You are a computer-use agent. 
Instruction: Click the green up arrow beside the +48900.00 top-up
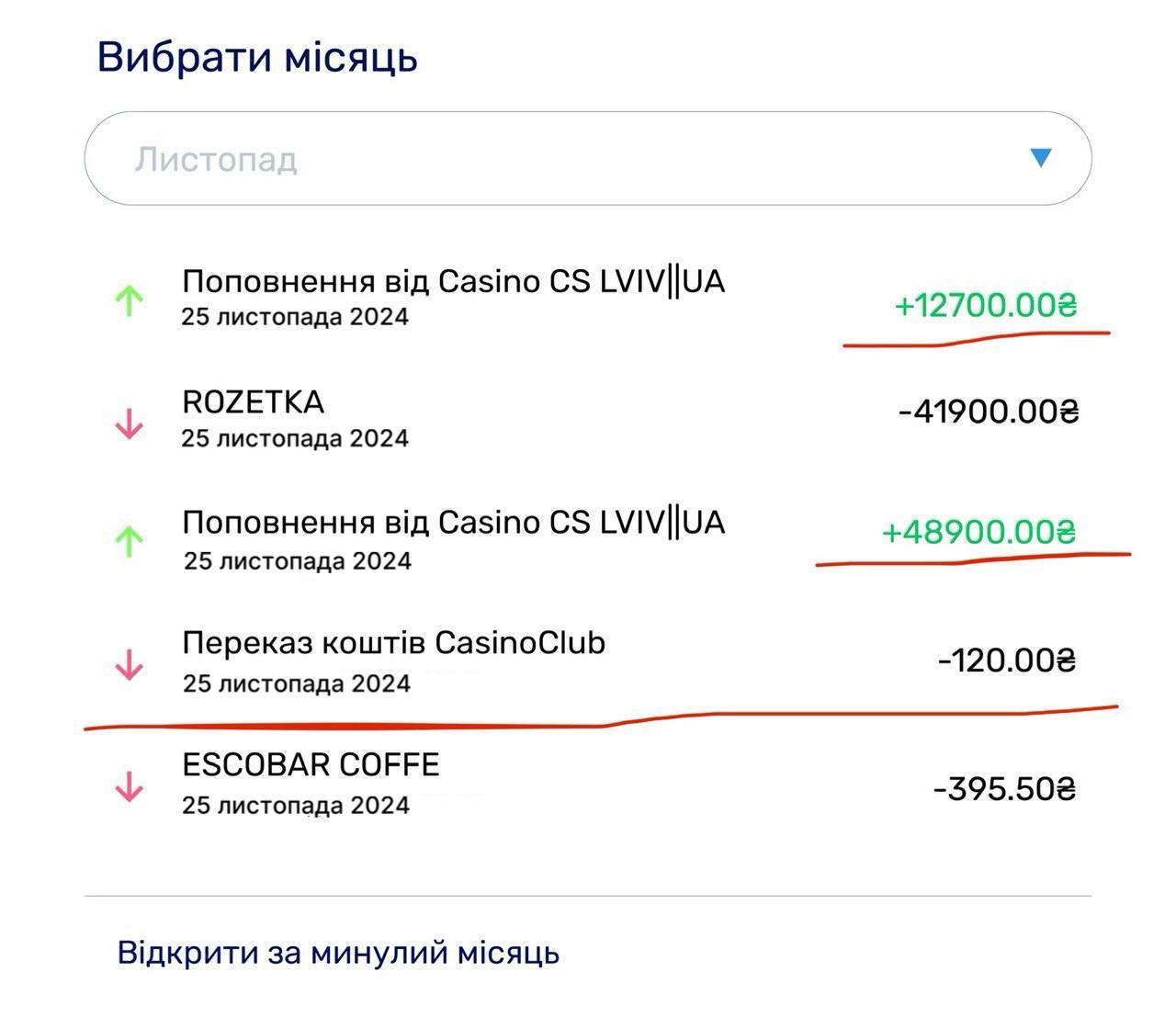pyautogui.click(x=130, y=542)
